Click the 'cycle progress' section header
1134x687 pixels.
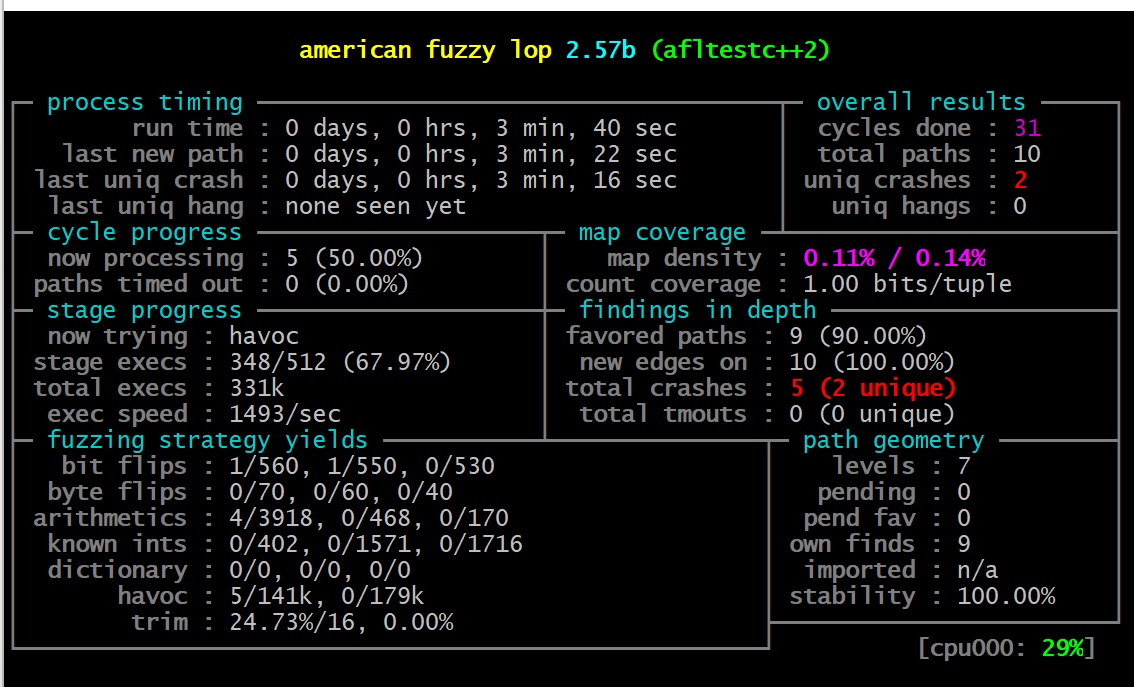145,233
